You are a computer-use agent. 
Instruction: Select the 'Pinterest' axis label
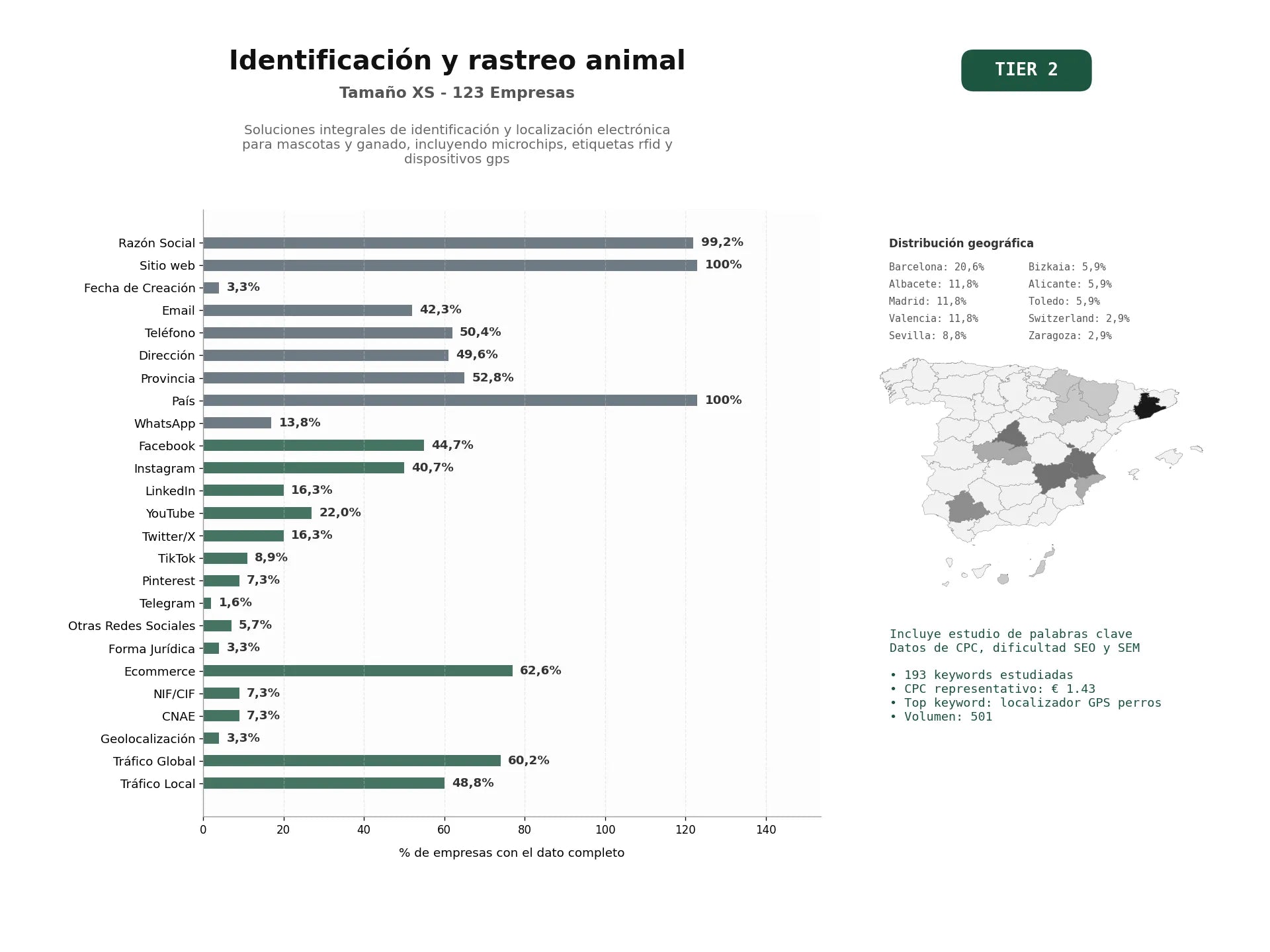point(169,581)
